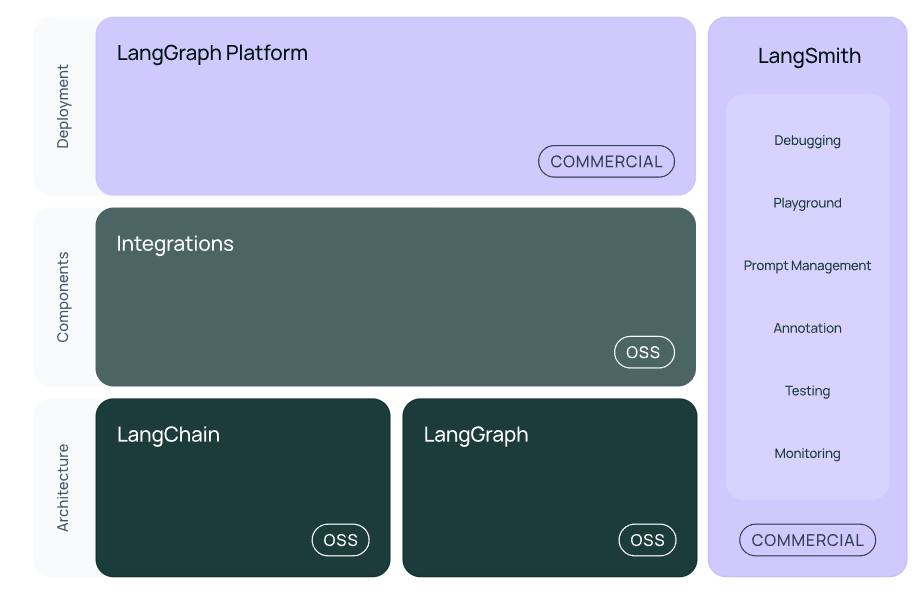Select Annotation in the LangSmith list
Image resolution: width=919 pixels, height=594 pixels.
(x=807, y=328)
